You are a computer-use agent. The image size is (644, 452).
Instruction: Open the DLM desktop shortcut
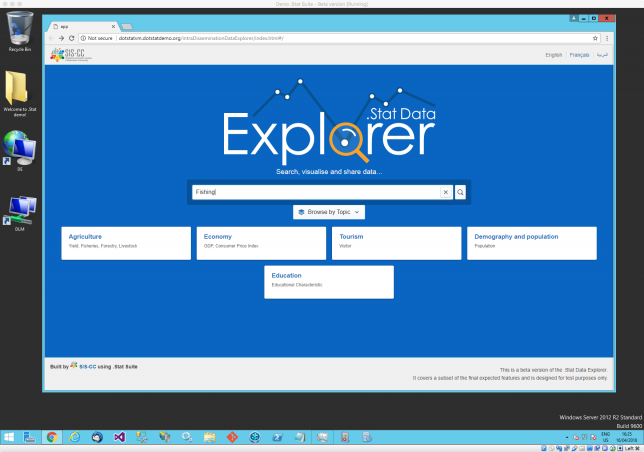point(20,213)
